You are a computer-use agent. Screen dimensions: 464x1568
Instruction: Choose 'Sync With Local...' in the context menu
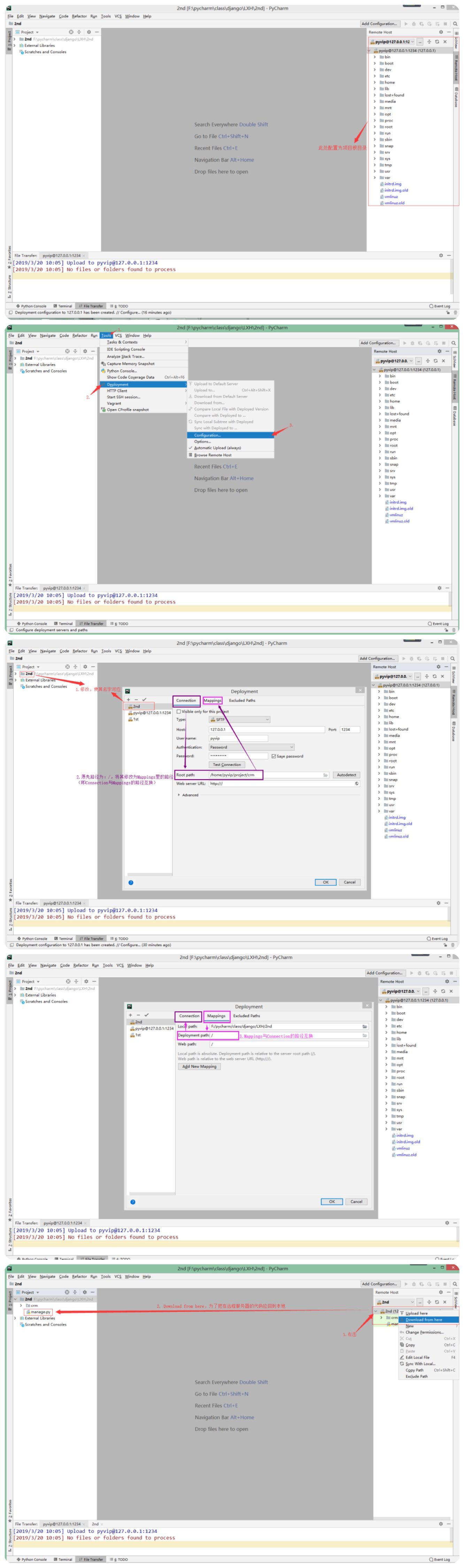pos(429,1363)
